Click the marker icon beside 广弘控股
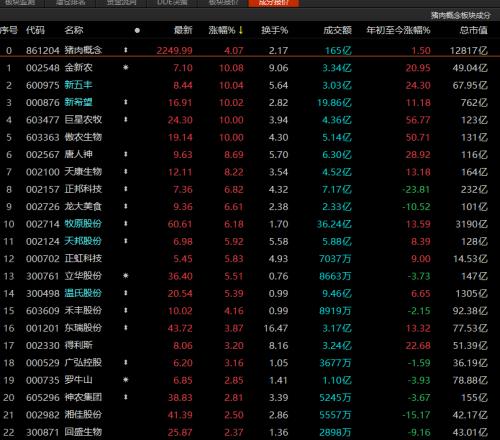Viewport: 500px width, 440px height. coord(126,362)
